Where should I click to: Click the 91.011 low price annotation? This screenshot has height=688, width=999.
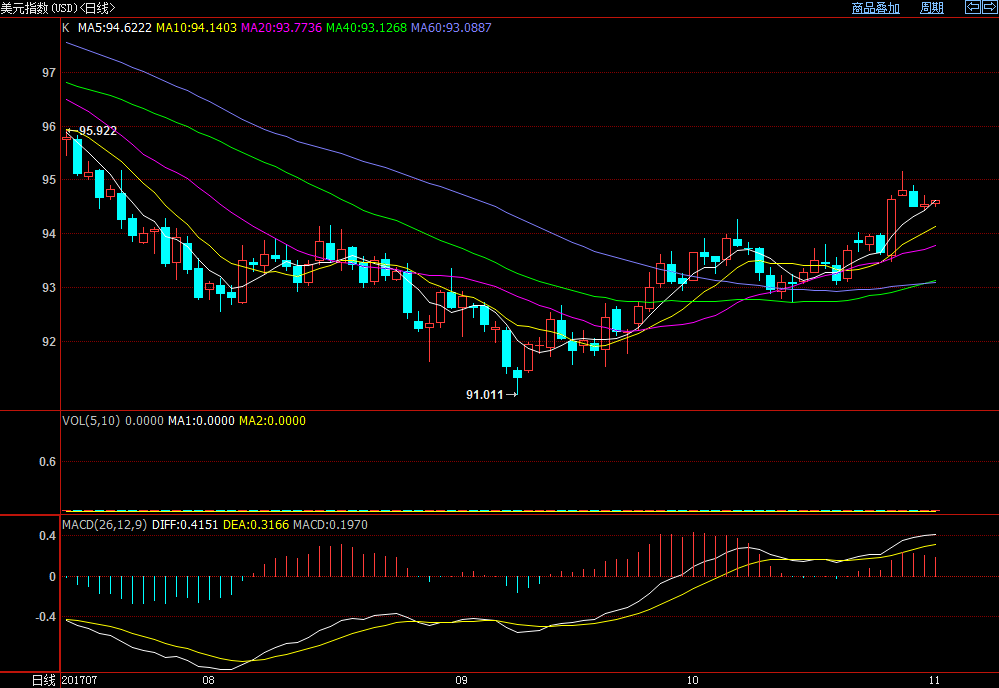pyautogui.click(x=485, y=395)
